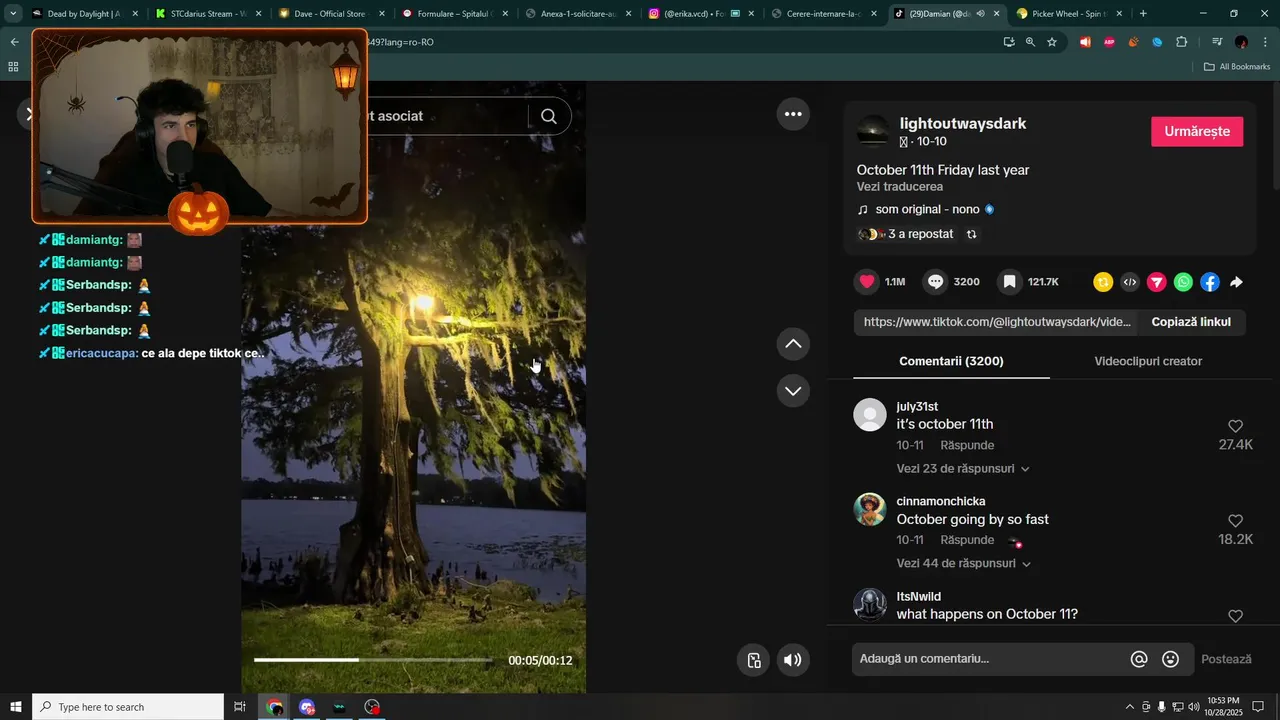The height and width of the screenshot is (720, 1280).
Task: Bookmark this page with star icon
Action: [1052, 42]
